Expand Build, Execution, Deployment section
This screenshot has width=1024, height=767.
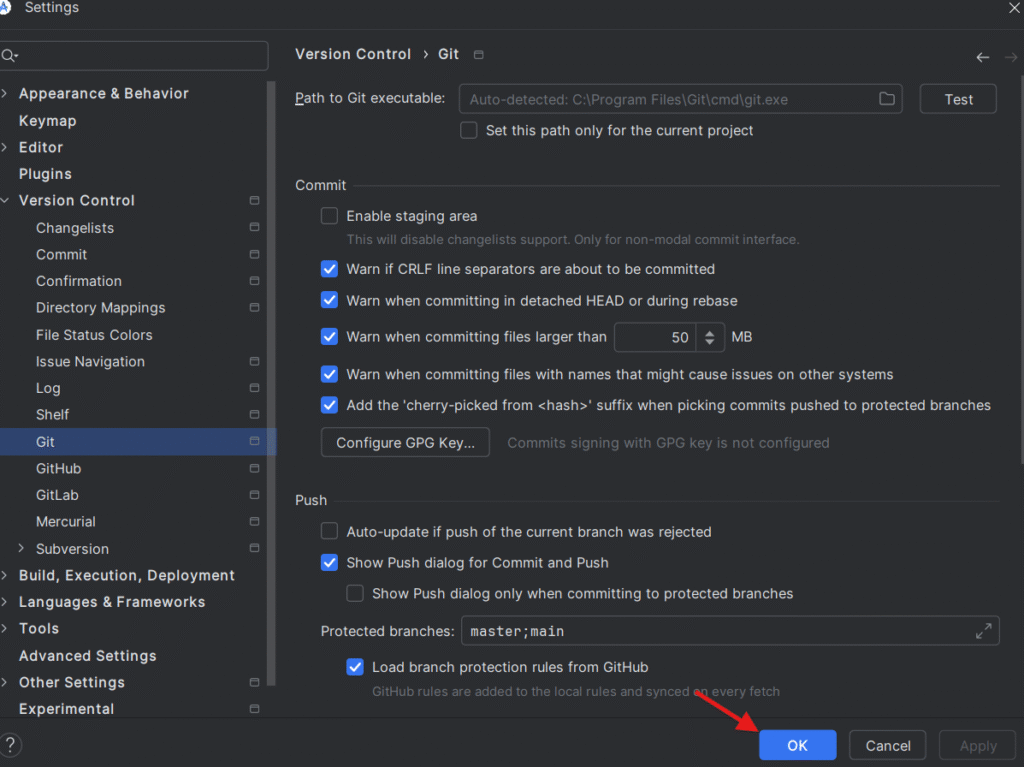5,576
